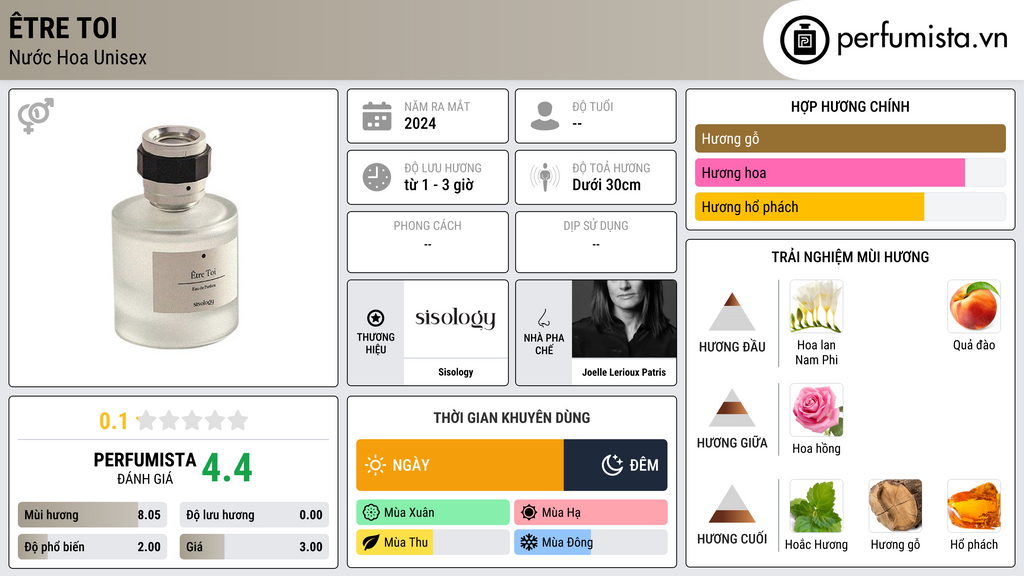This screenshot has height=576, width=1024.
Task: Click the Trải nghiệm mùi hương heading
Action: 850,257
